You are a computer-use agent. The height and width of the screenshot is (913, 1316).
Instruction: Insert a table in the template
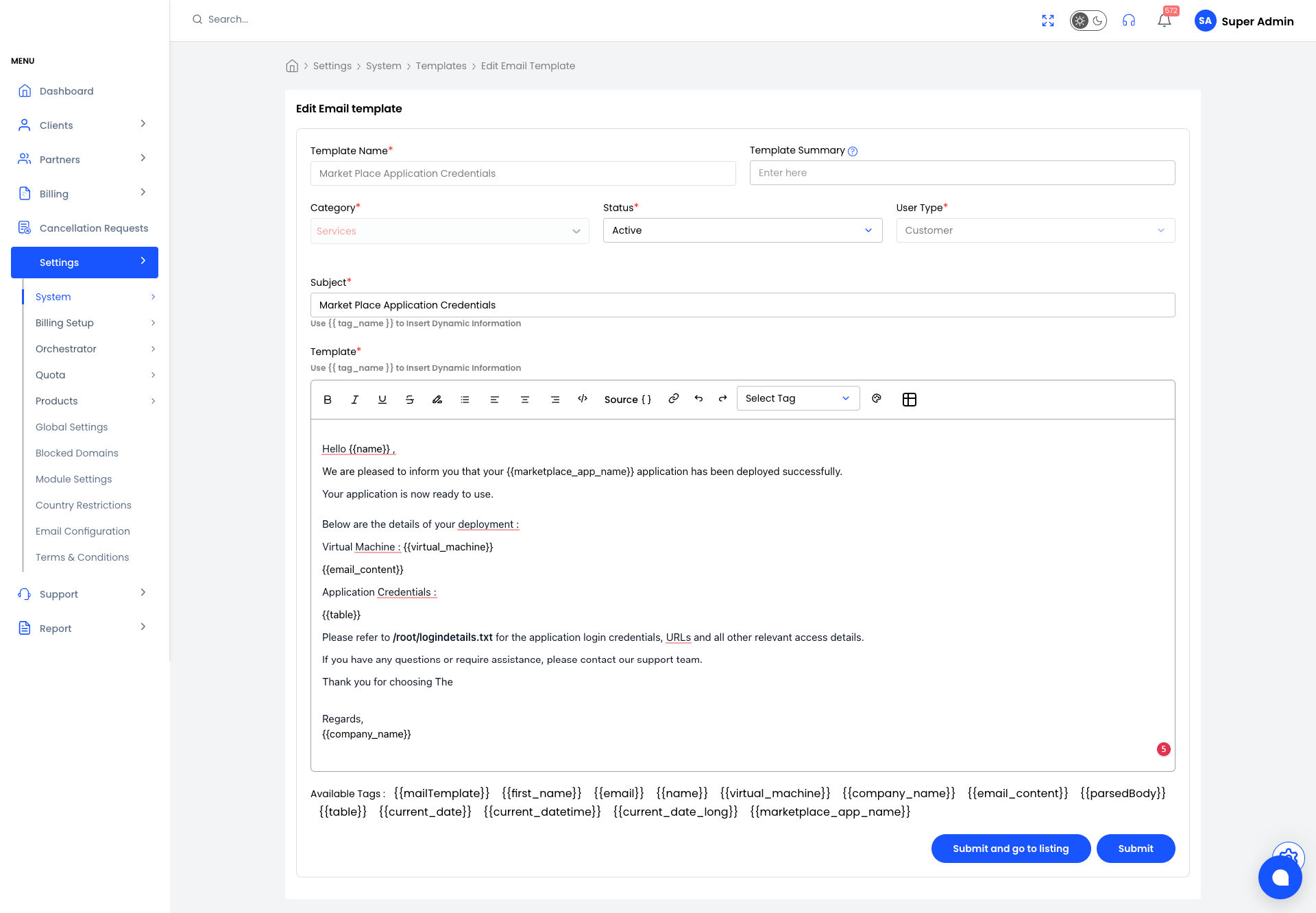point(910,400)
